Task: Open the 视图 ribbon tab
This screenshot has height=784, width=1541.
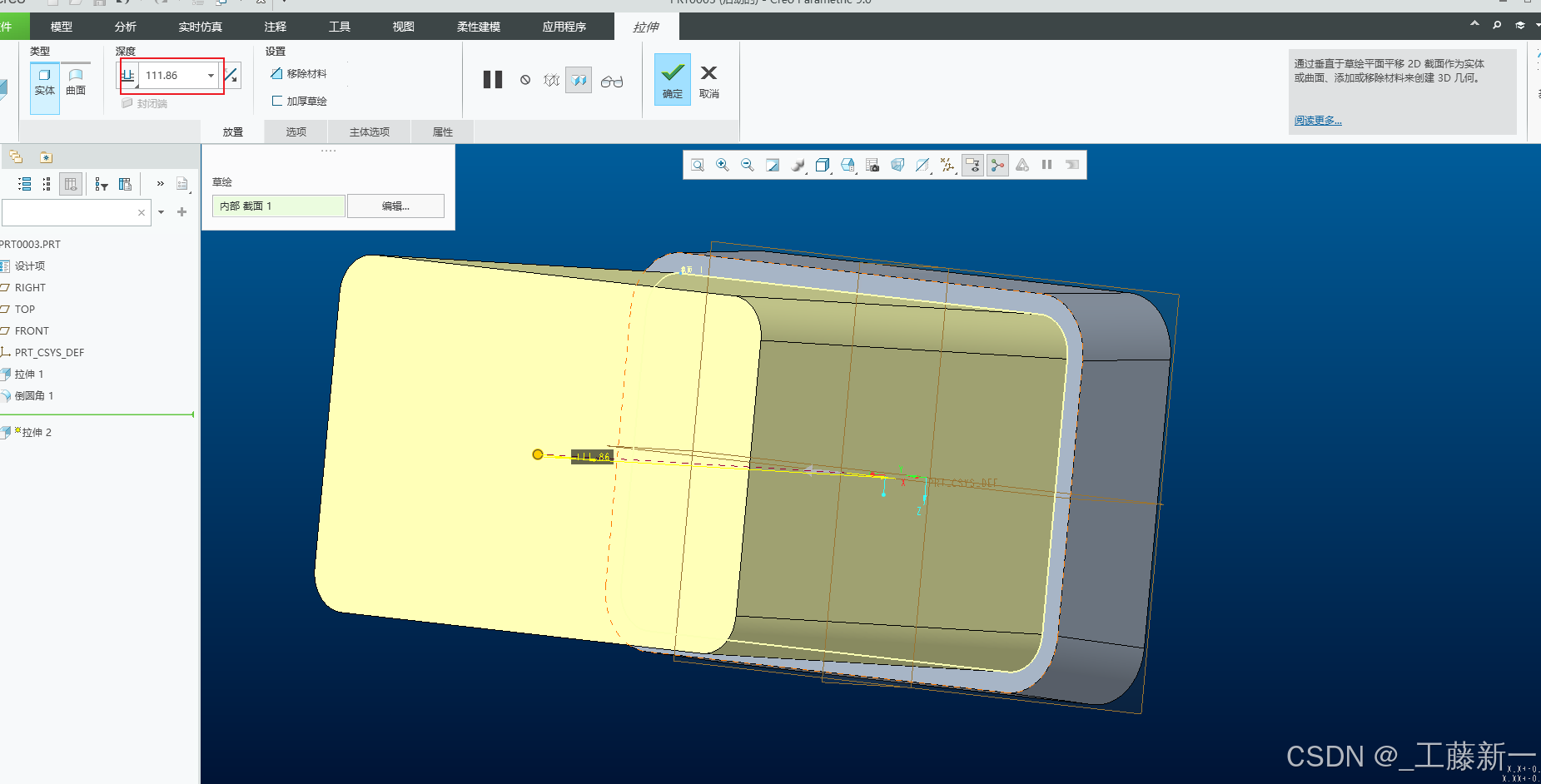Action: pos(404,27)
